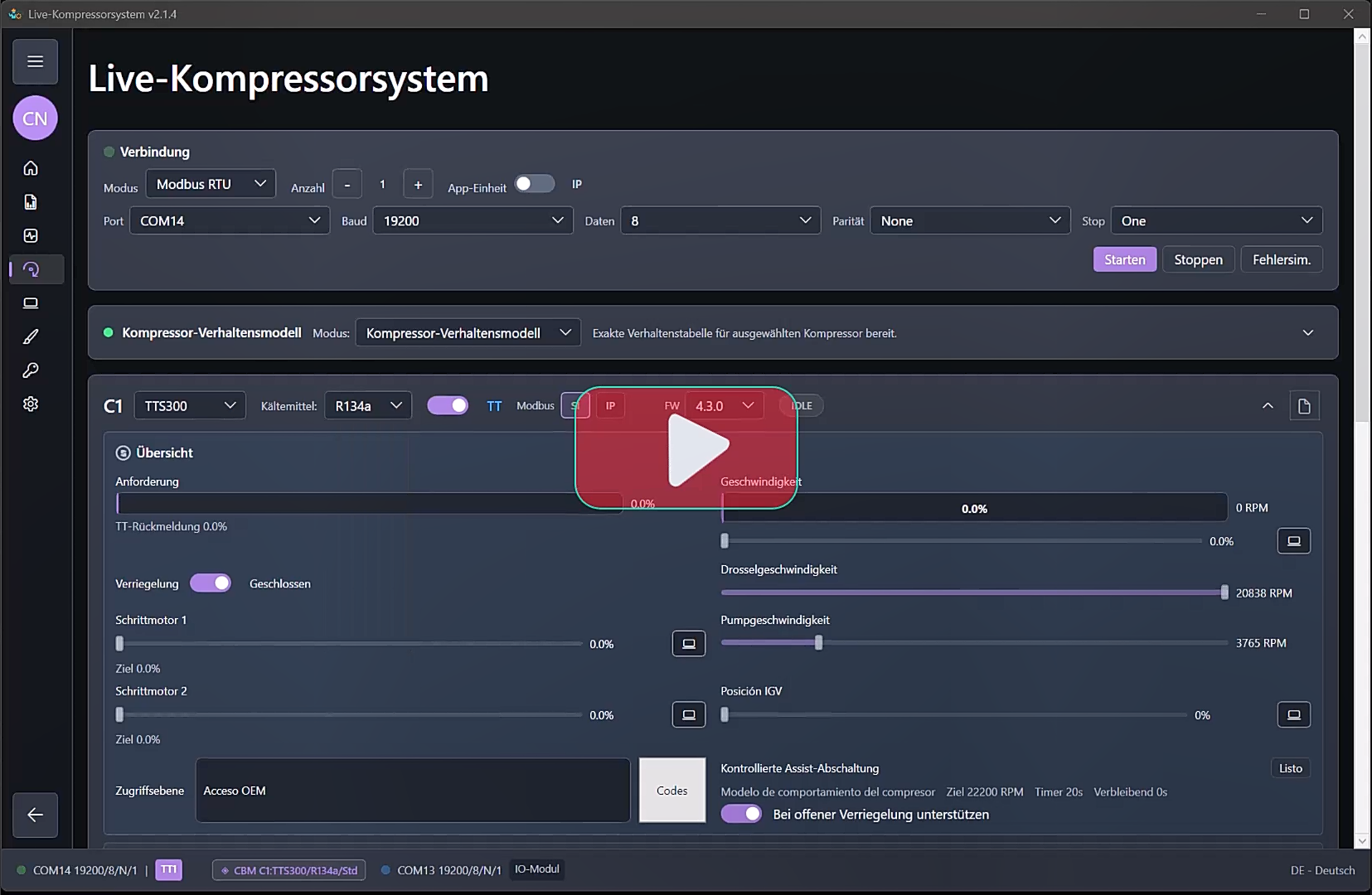Viewport: 1372px width, 895px height.
Task: Collapse the C1 compressor panel
Action: tap(1268, 406)
